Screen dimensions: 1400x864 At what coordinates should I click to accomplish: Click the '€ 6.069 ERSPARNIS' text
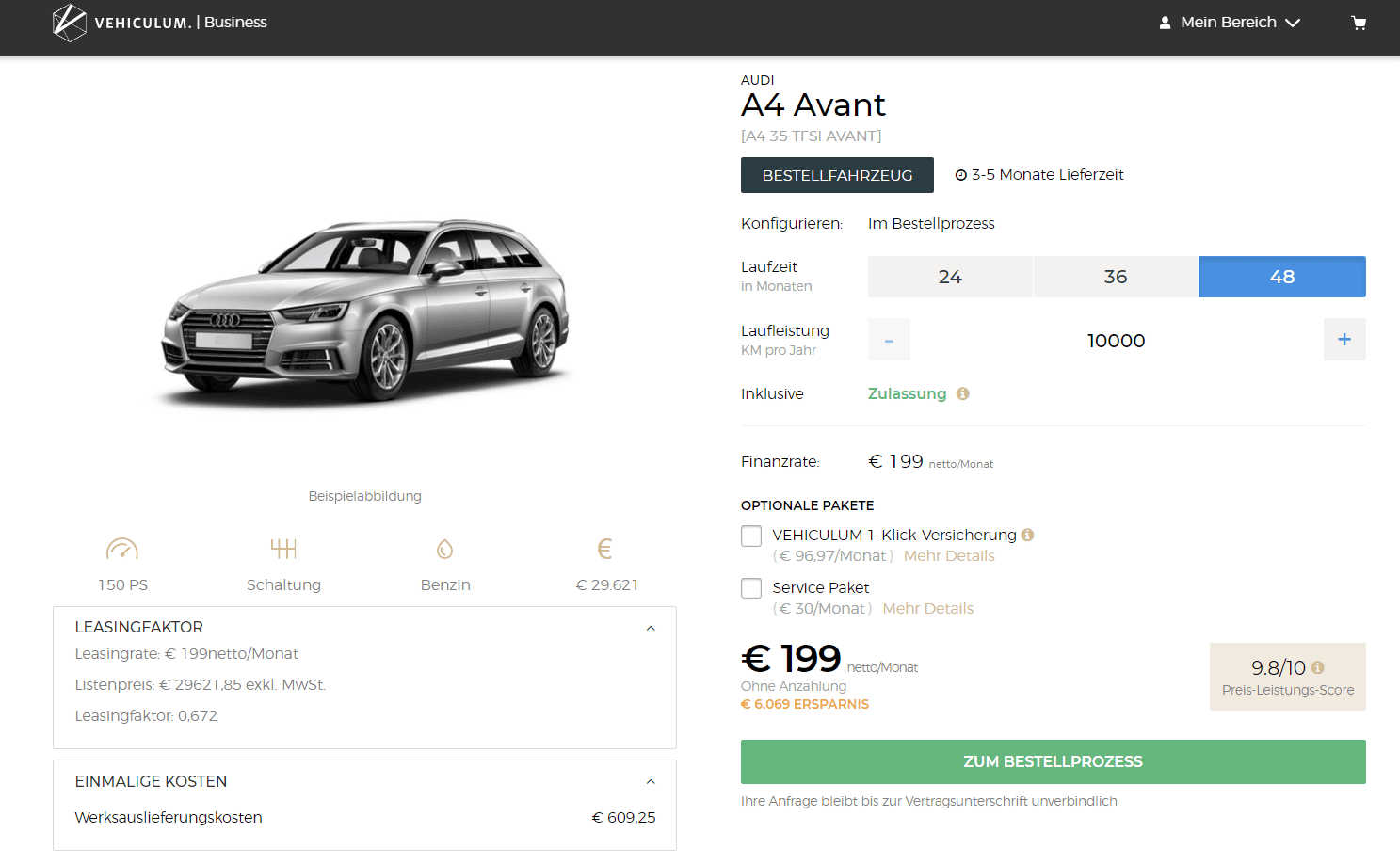tap(805, 704)
